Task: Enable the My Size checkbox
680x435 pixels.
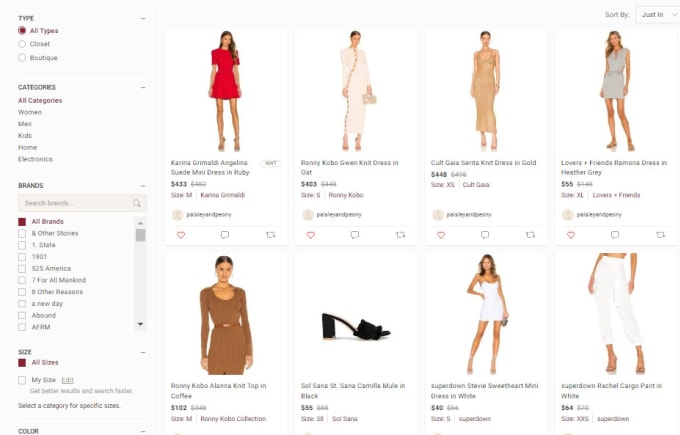Action: [22, 380]
